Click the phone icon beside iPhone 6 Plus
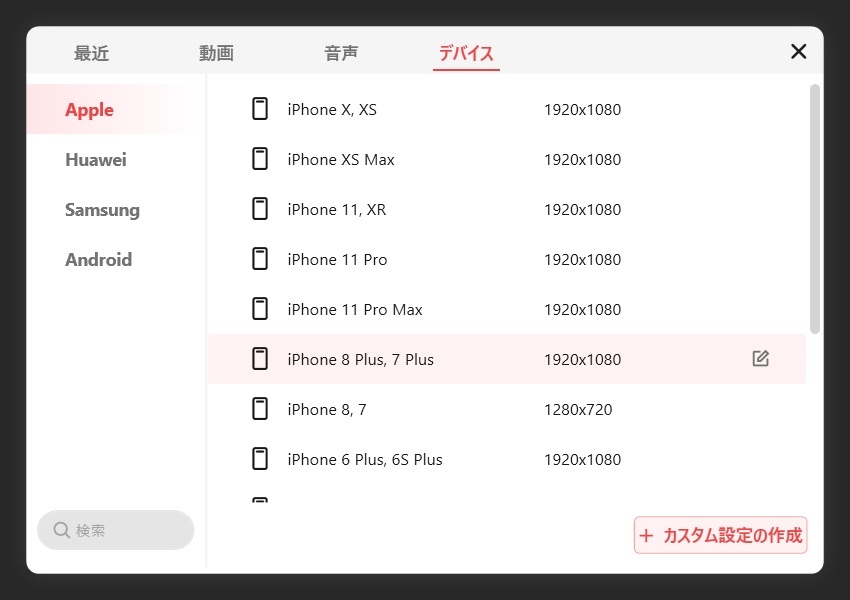The height and width of the screenshot is (600, 850). pos(260,459)
